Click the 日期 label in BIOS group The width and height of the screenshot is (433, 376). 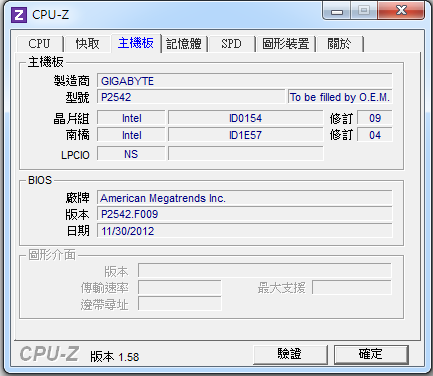point(78,231)
